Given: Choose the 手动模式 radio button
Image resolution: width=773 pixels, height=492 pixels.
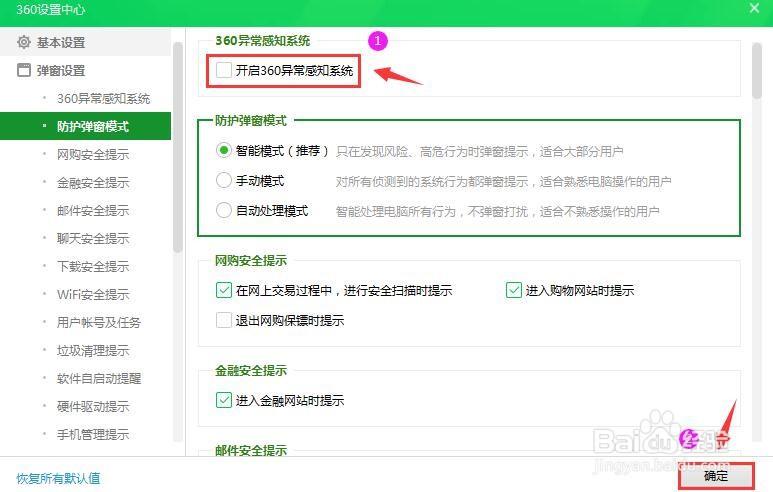Looking at the screenshot, I should pos(224,180).
